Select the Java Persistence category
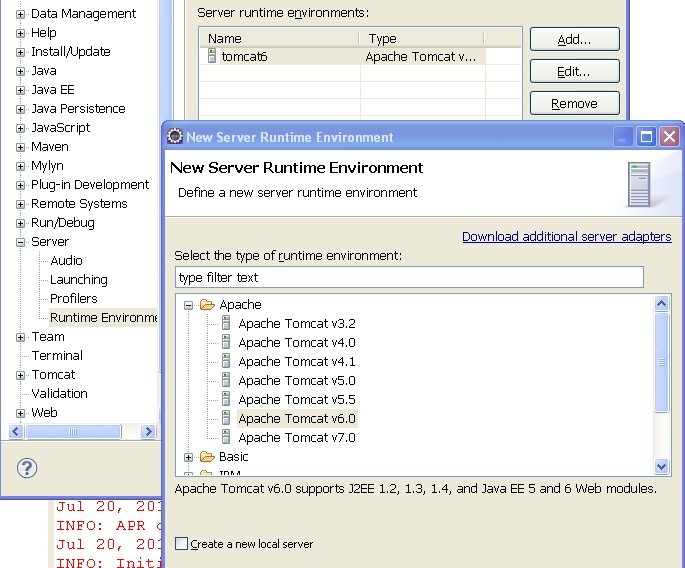685x568 pixels. coord(78,108)
